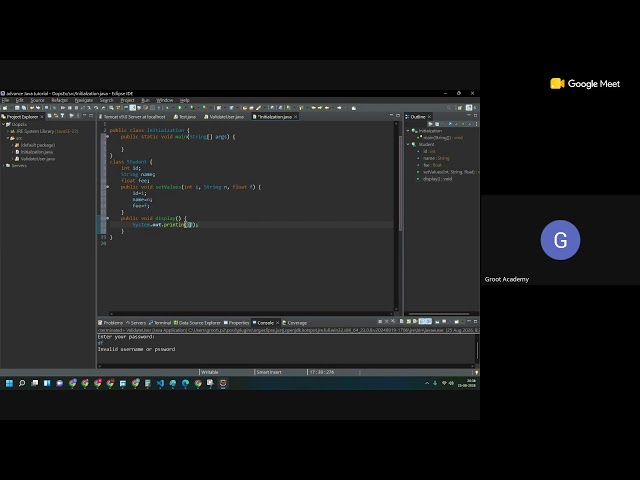This screenshot has height=480, width=640.
Task: Collapse Student class in Outline
Action: [408, 144]
